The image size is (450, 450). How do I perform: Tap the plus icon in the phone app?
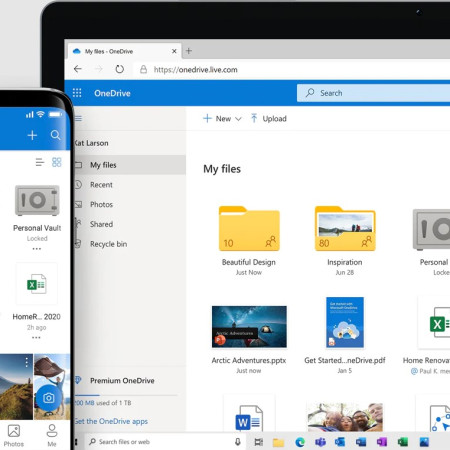click(x=32, y=135)
